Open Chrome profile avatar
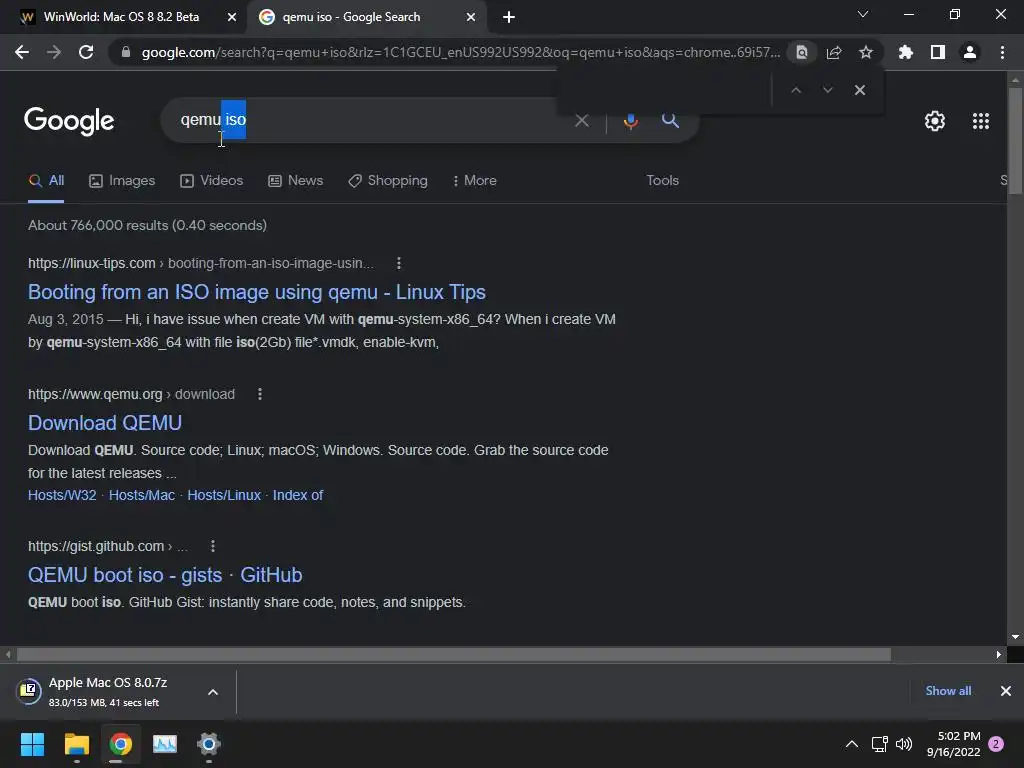Viewport: 1024px width, 768px height. 970,52
